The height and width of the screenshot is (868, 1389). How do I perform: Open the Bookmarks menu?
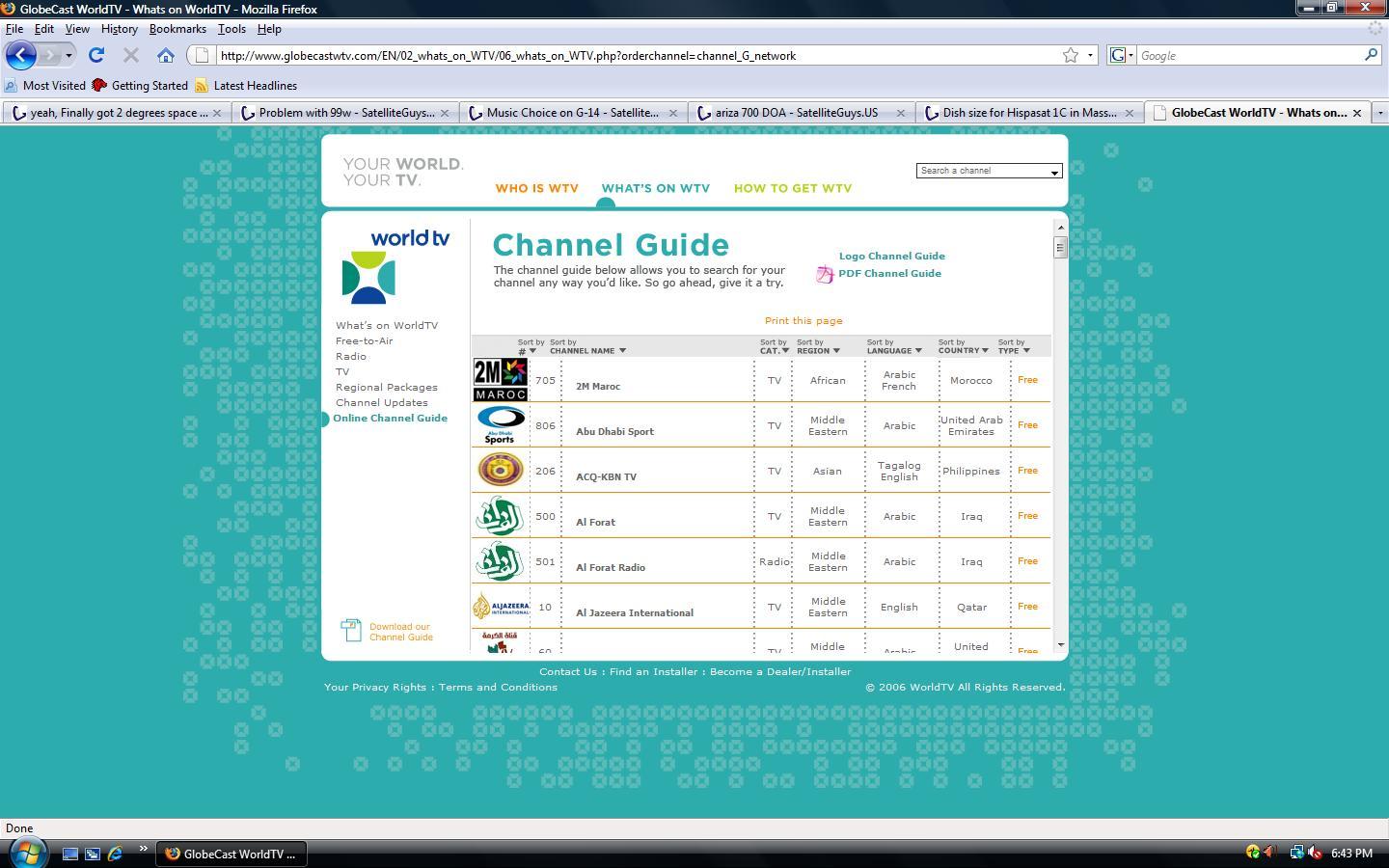click(177, 29)
